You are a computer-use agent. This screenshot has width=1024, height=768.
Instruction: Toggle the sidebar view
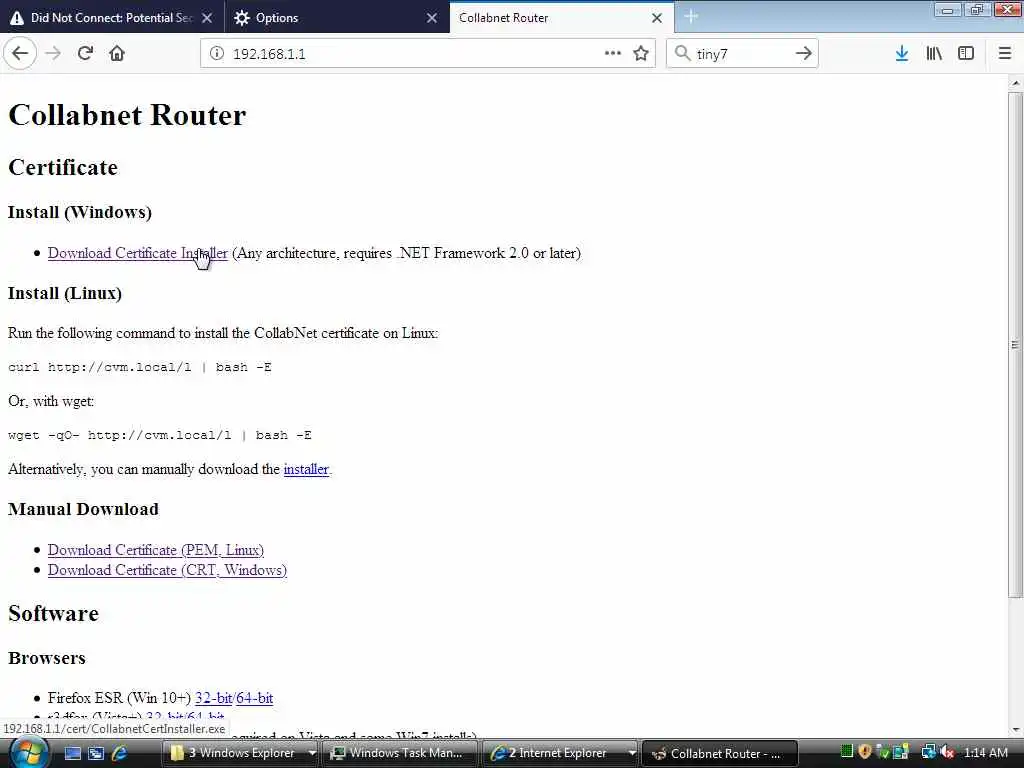[966, 54]
